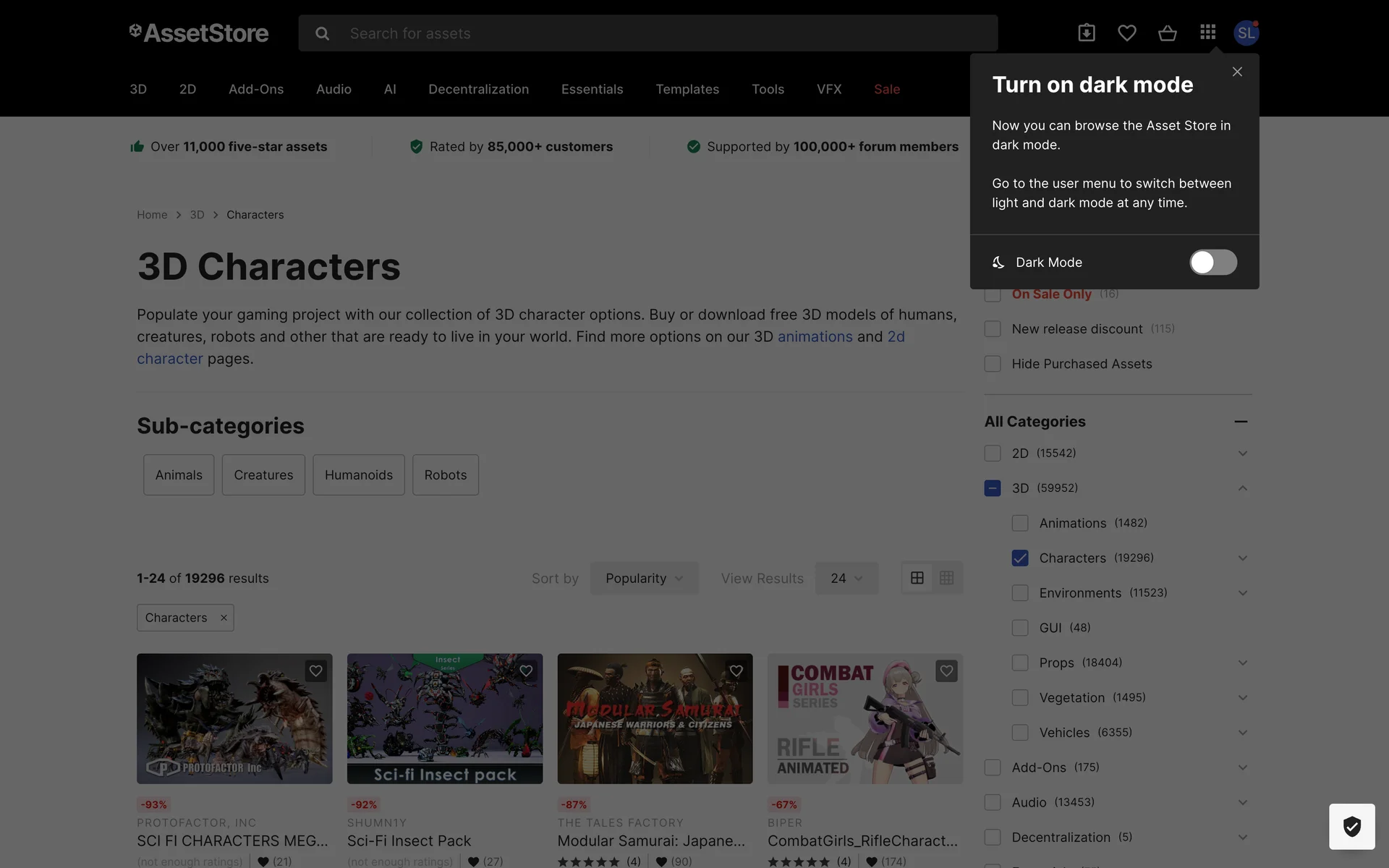Screen dimensions: 1389x868
Task: Select the Humanoids sub-category button
Action: [358, 475]
